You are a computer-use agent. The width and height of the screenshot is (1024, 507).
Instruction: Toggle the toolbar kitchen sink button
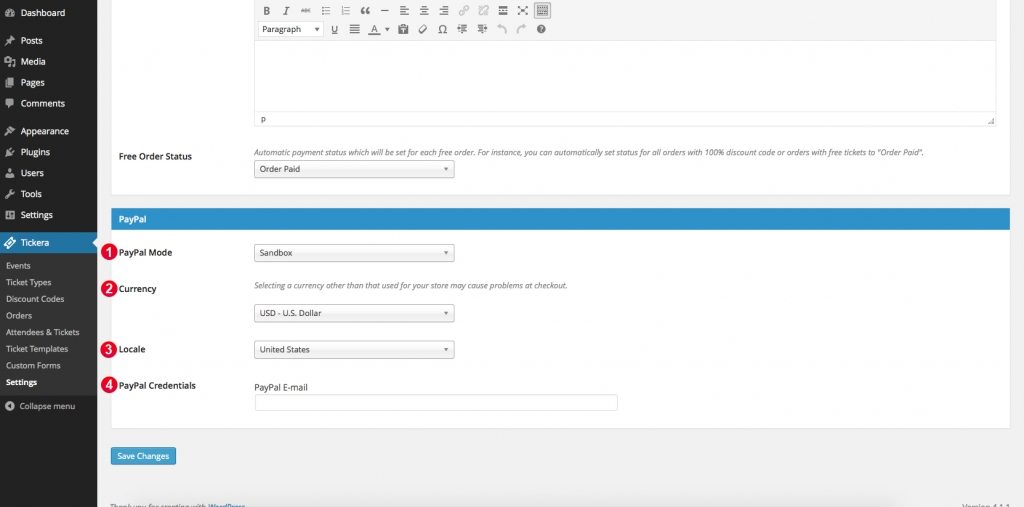[541, 11]
